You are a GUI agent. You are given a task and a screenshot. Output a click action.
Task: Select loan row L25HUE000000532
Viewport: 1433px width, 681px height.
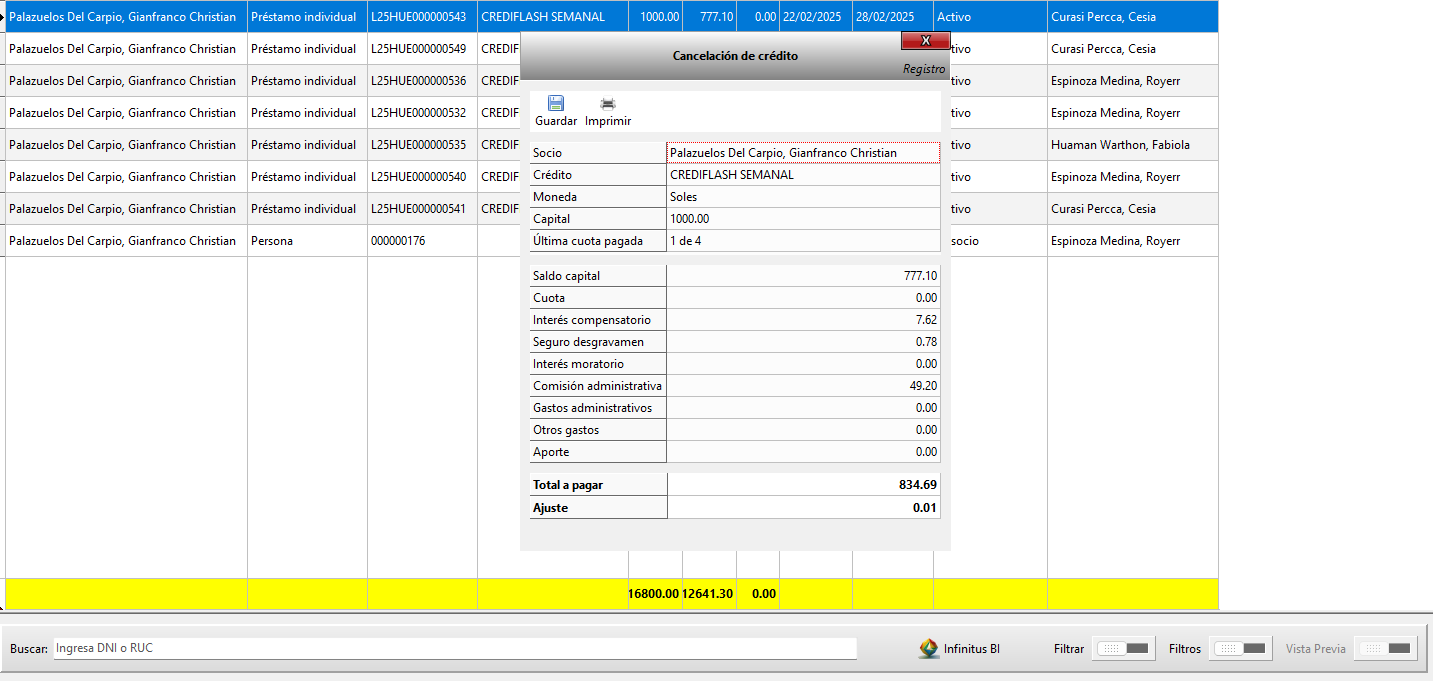pyautogui.click(x=418, y=113)
